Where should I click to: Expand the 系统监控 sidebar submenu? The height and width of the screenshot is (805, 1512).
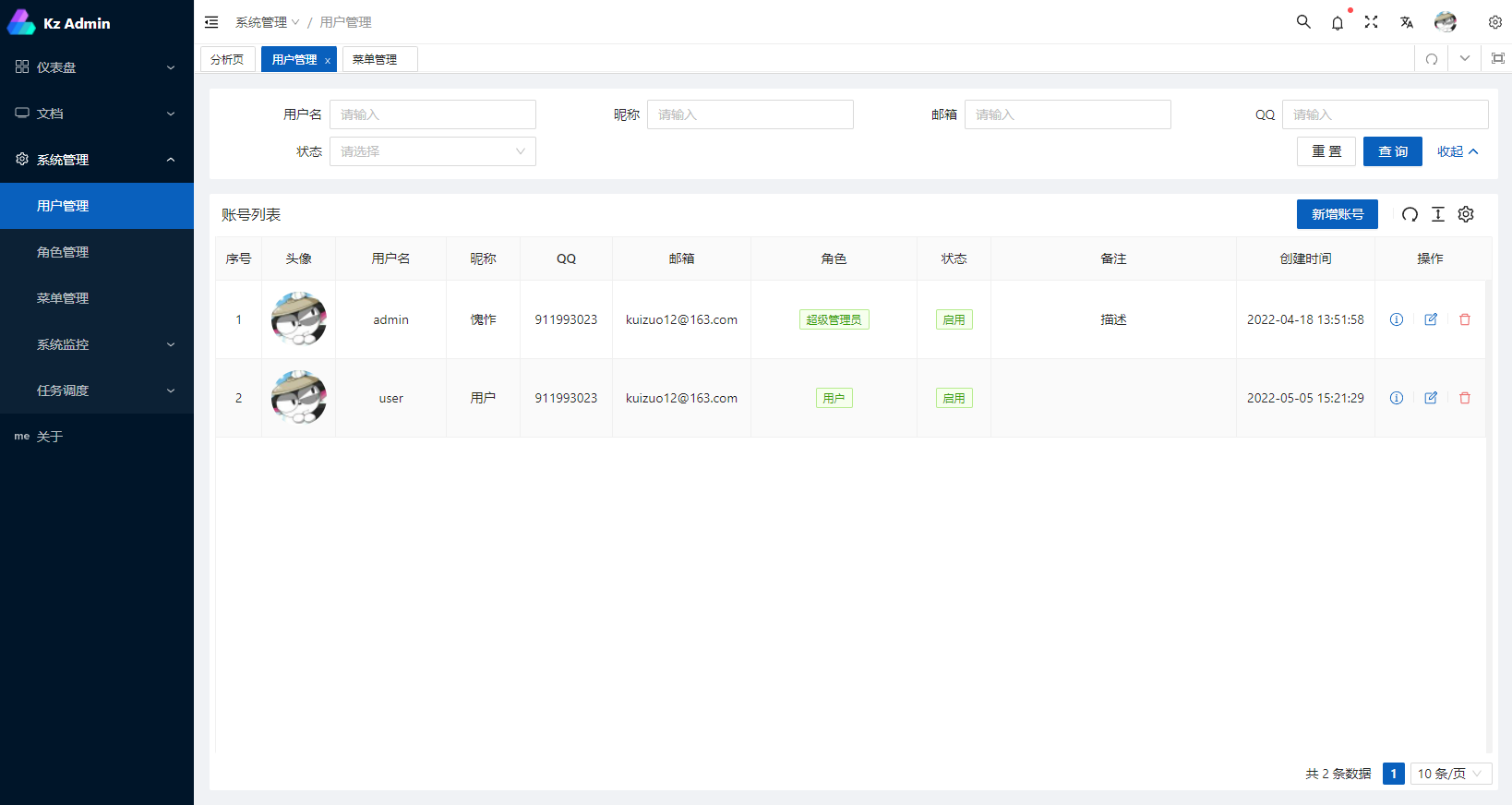click(97, 344)
